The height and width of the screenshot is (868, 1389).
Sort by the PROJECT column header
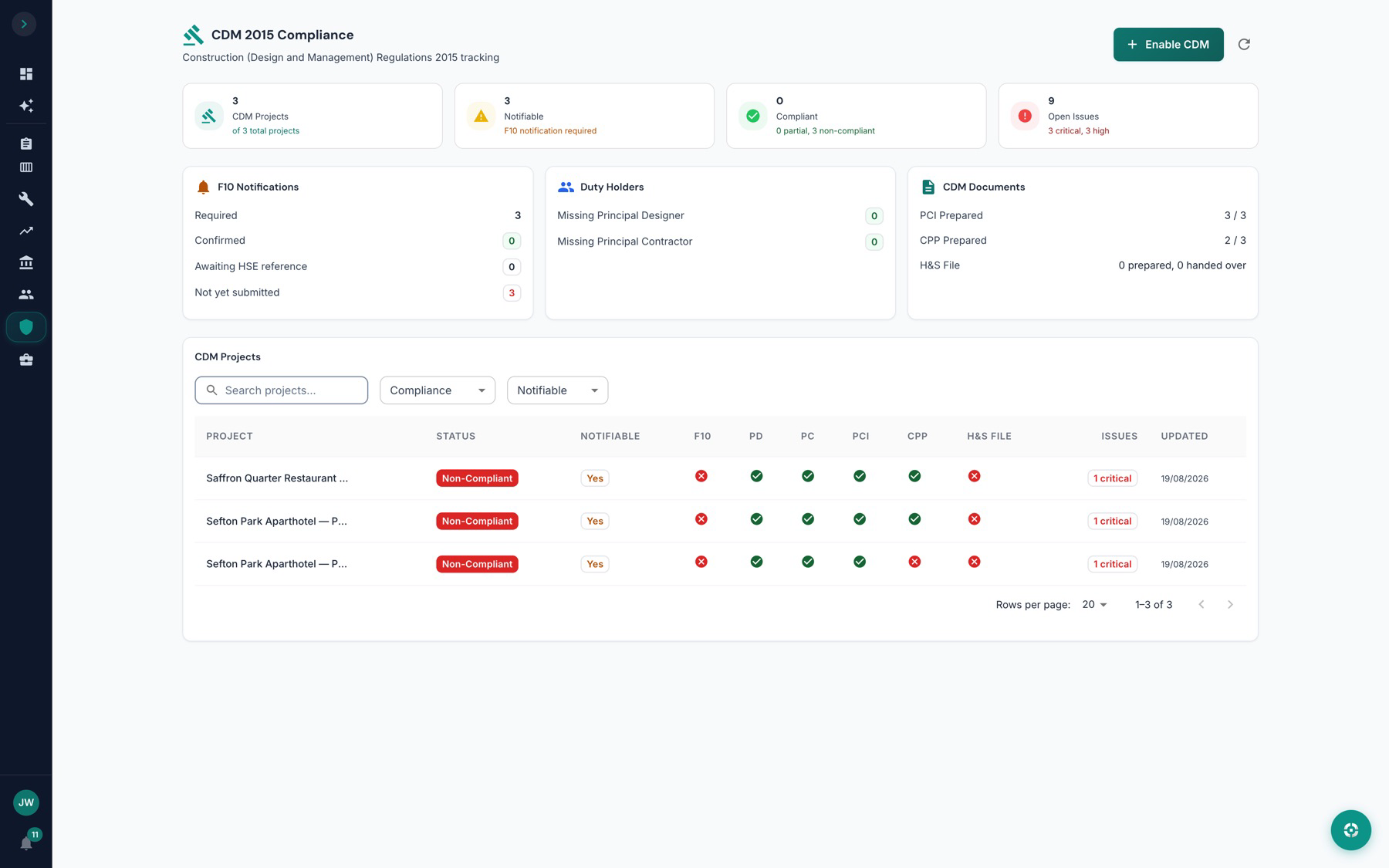pyautogui.click(x=229, y=436)
